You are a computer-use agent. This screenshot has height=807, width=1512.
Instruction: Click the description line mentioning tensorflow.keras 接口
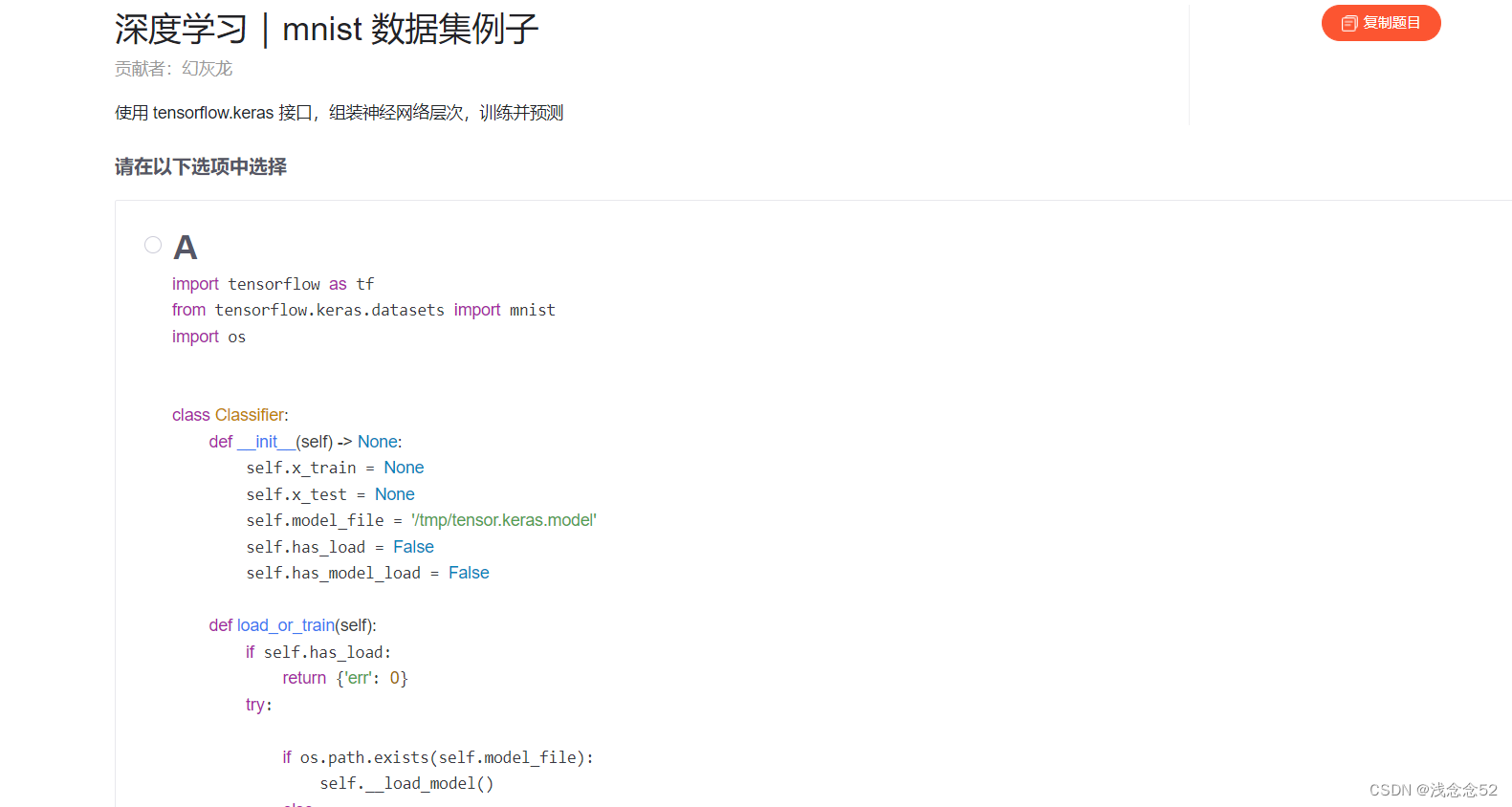pyautogui.click(x=339, y=113)
